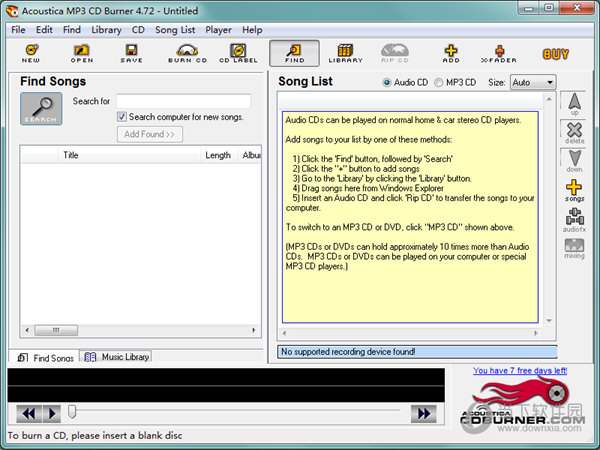Click the rewind player button
The height and width of the screenshot is (450, 600).
(29, 413)
